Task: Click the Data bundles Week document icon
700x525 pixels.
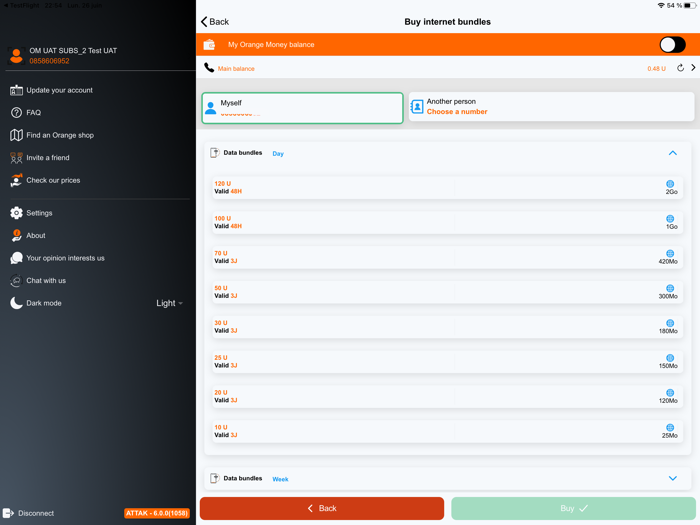Action: coord(215,478)
